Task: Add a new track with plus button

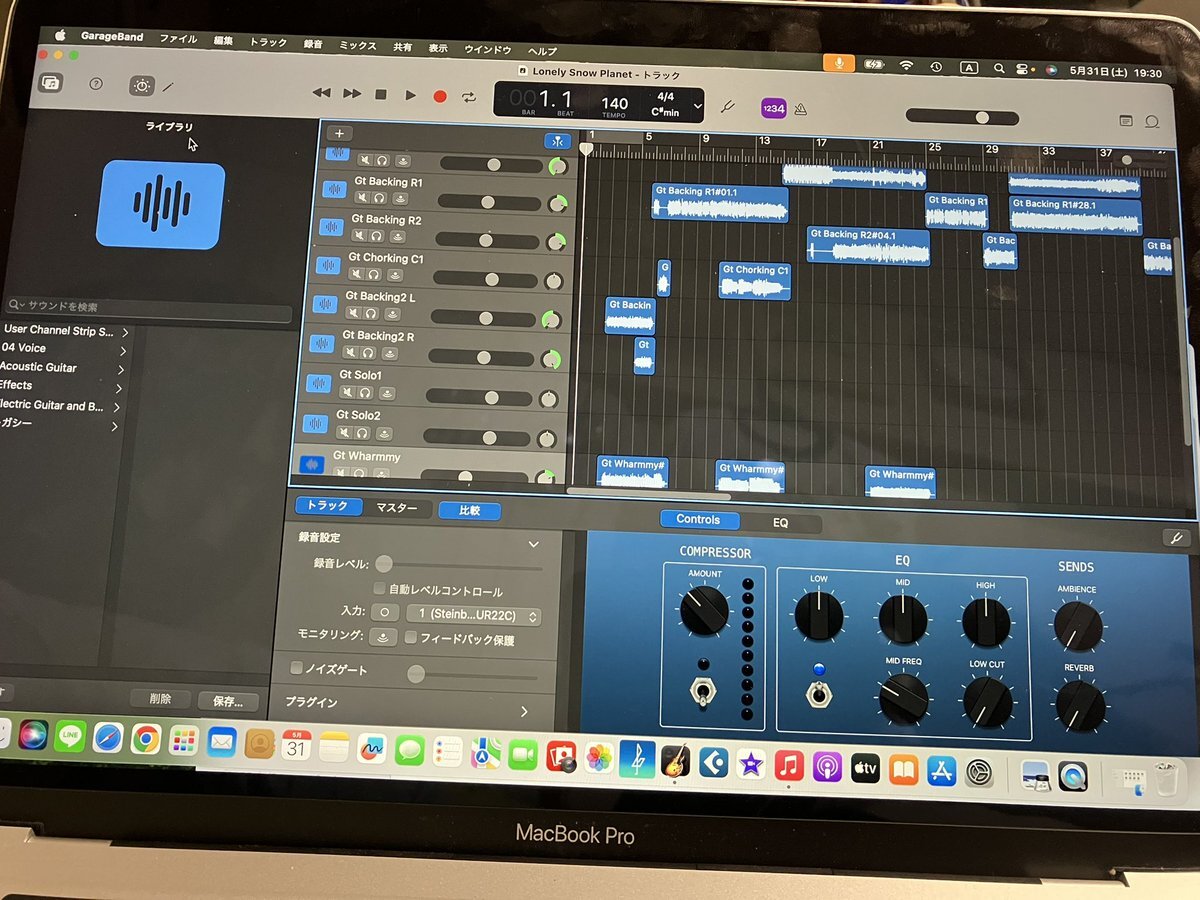Action: [340, 133]
